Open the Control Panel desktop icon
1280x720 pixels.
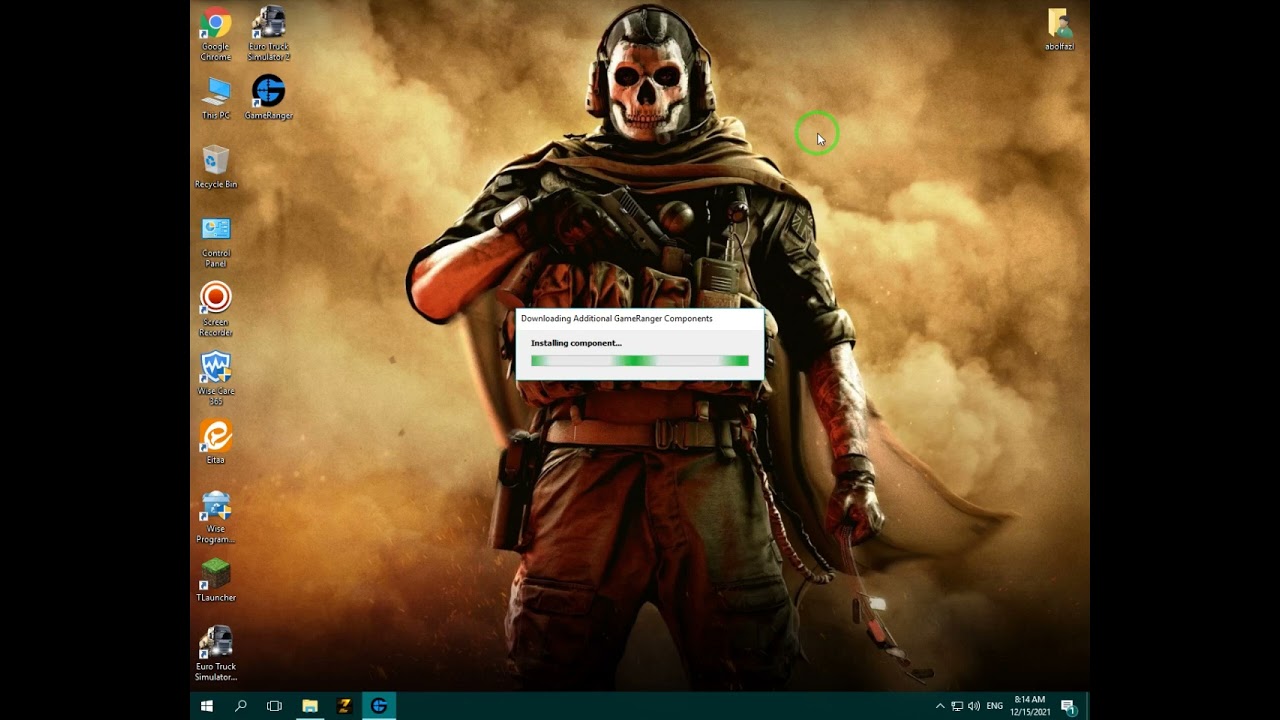pyautogui.click(x=215, y=241)
